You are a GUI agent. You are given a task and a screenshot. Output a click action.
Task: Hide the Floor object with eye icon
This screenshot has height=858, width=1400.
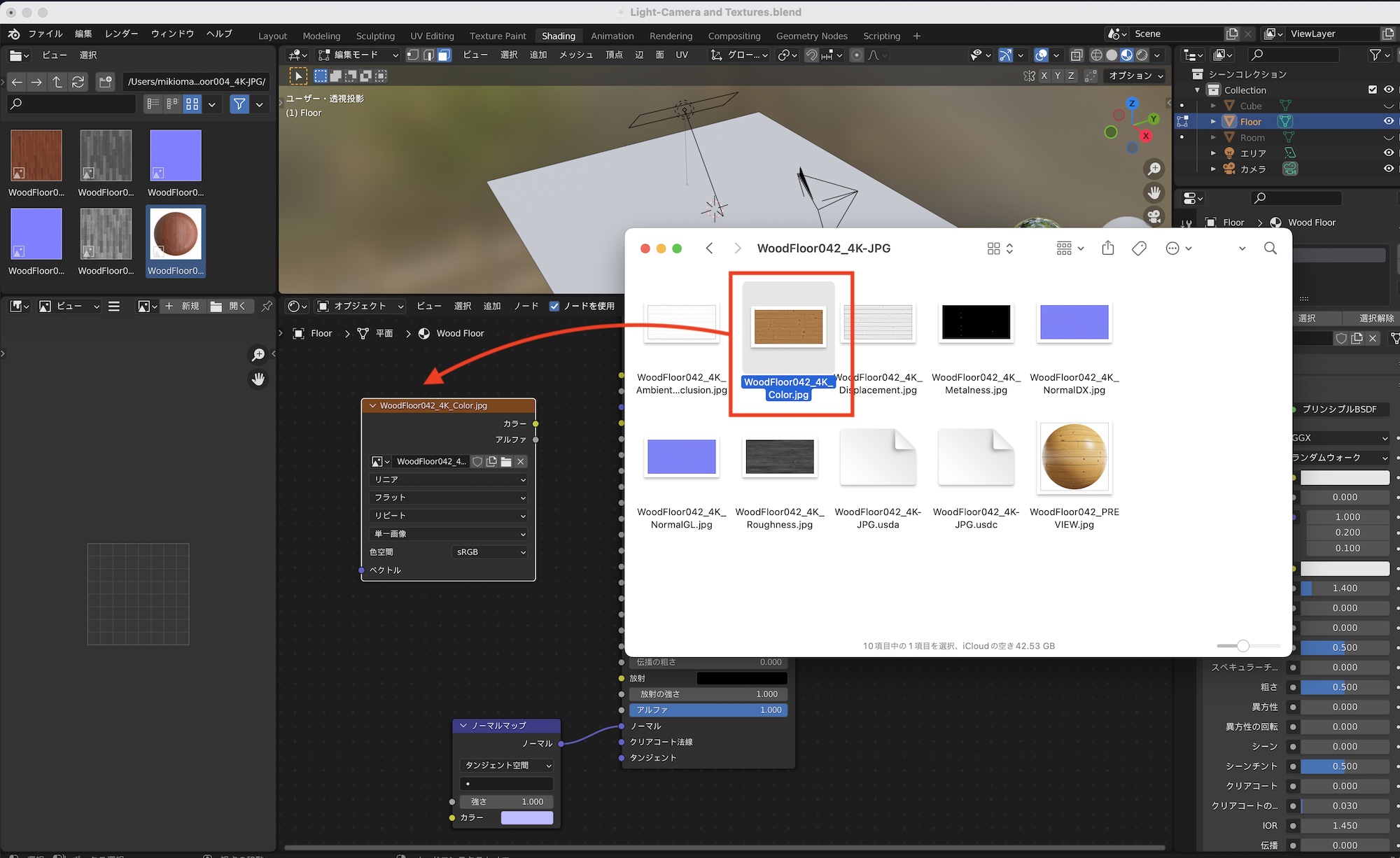point(1388,121)
